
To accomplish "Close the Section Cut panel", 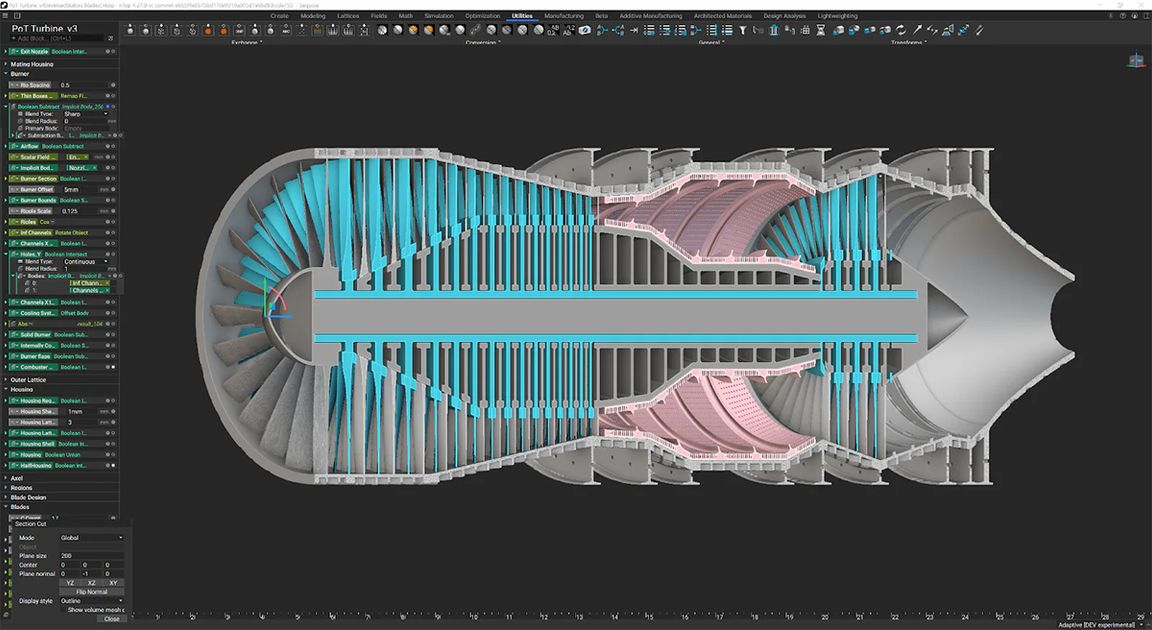I will click(111, 619).
